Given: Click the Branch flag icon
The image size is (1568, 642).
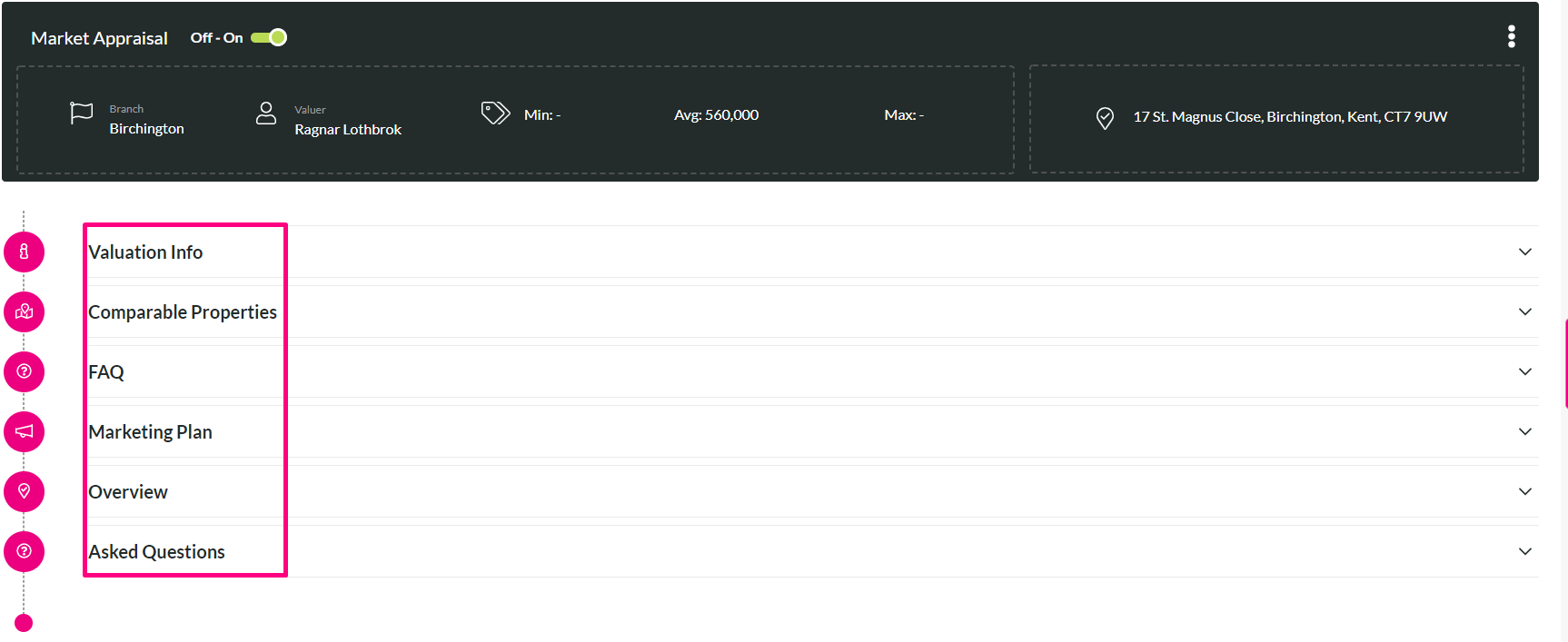Looking at the screenshot, I should click(x=82, y=114).
